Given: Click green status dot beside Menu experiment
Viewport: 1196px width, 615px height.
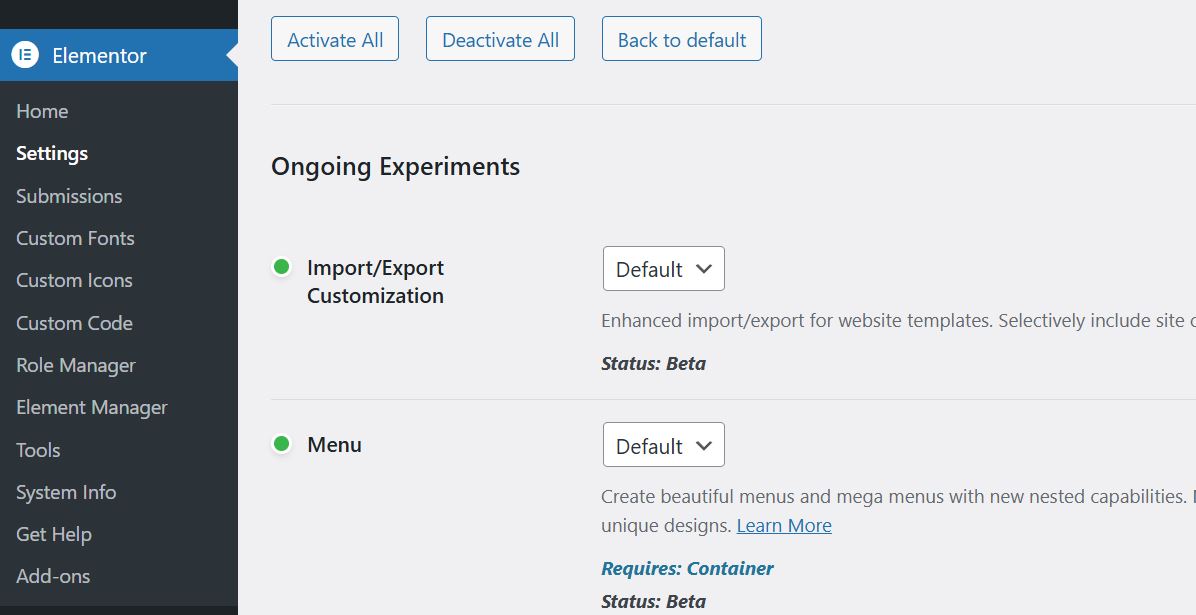Looking at the screenshot, I should point(282,444).
